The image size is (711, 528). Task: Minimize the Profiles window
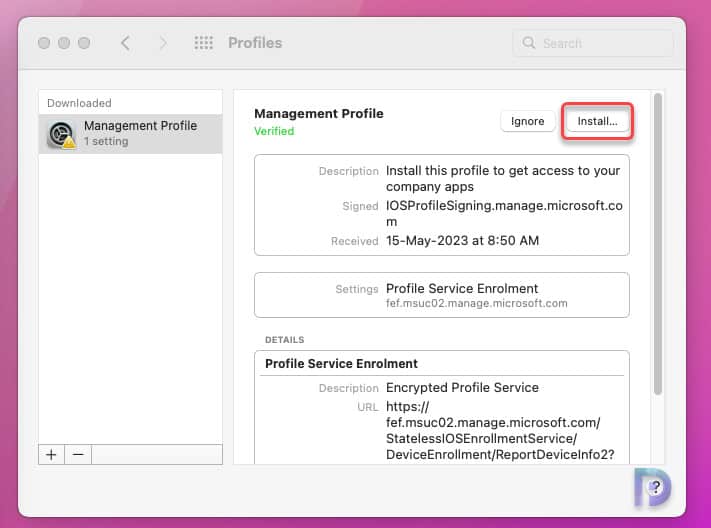point(64,43)
